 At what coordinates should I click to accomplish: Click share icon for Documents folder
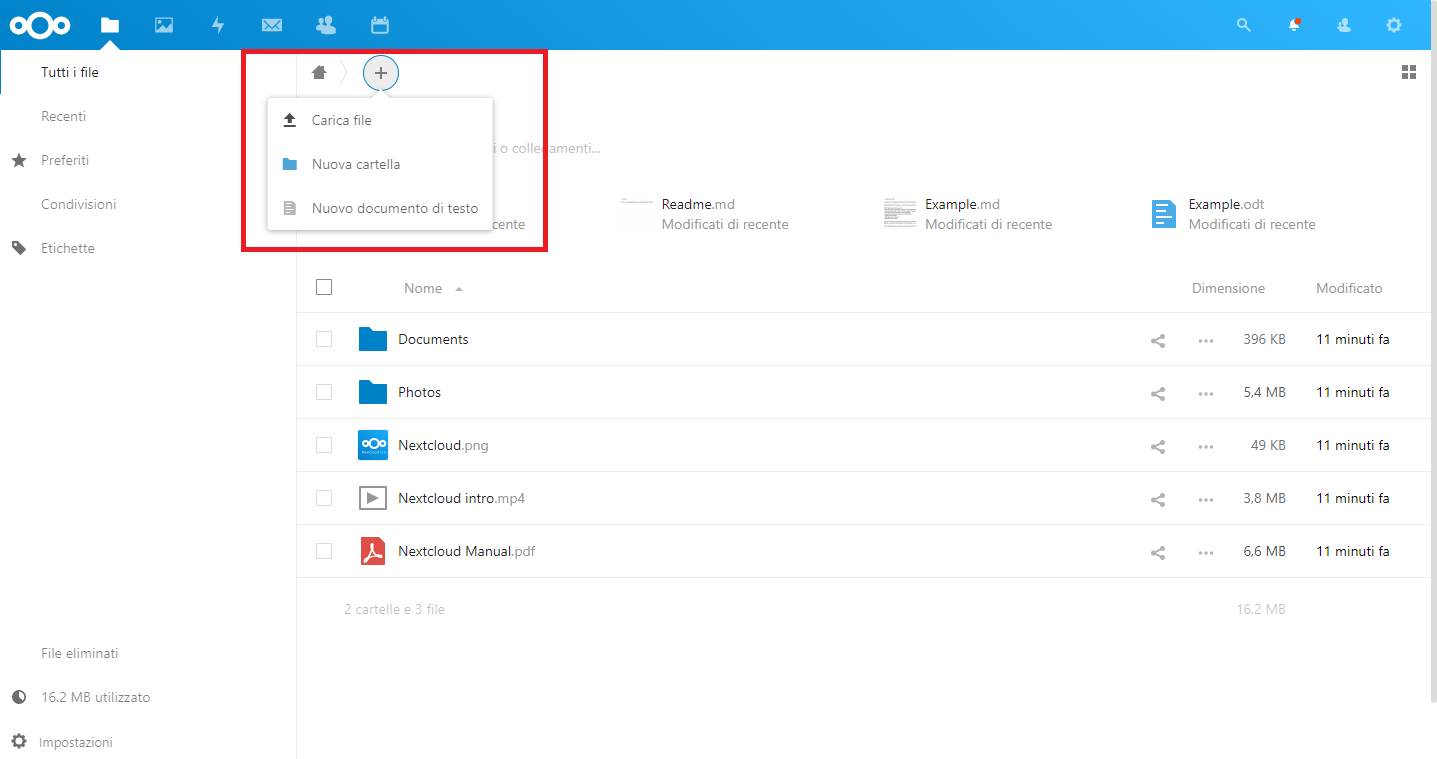1158,340
